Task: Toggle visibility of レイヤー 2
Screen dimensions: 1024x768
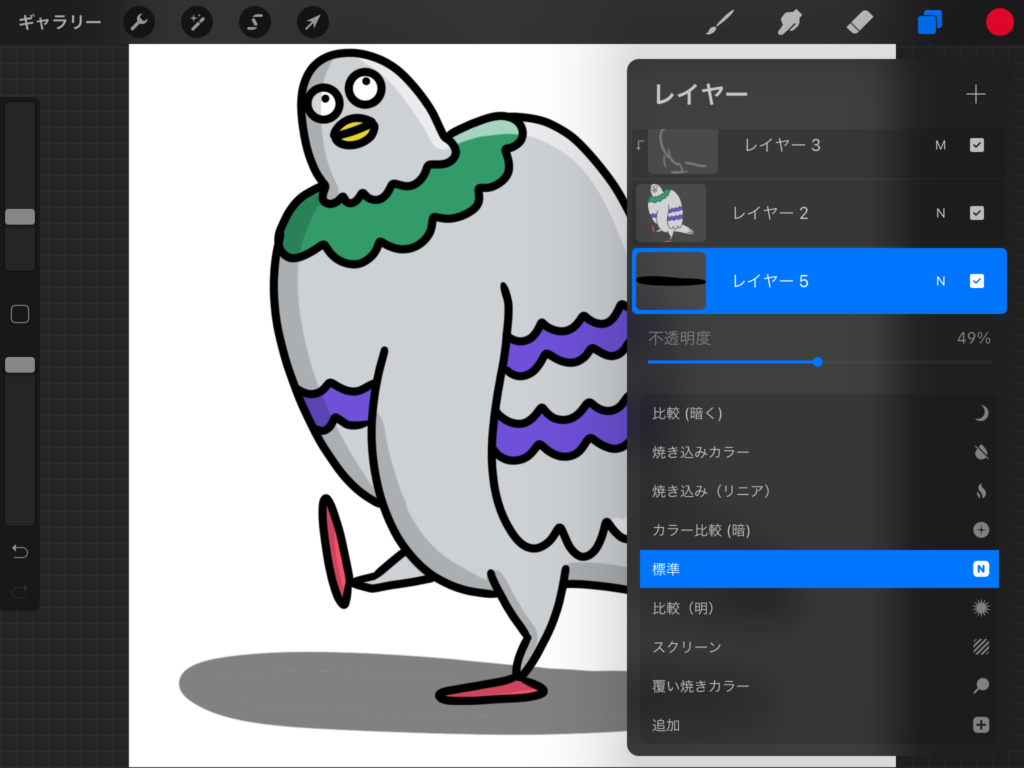Action: click(977, 212)
